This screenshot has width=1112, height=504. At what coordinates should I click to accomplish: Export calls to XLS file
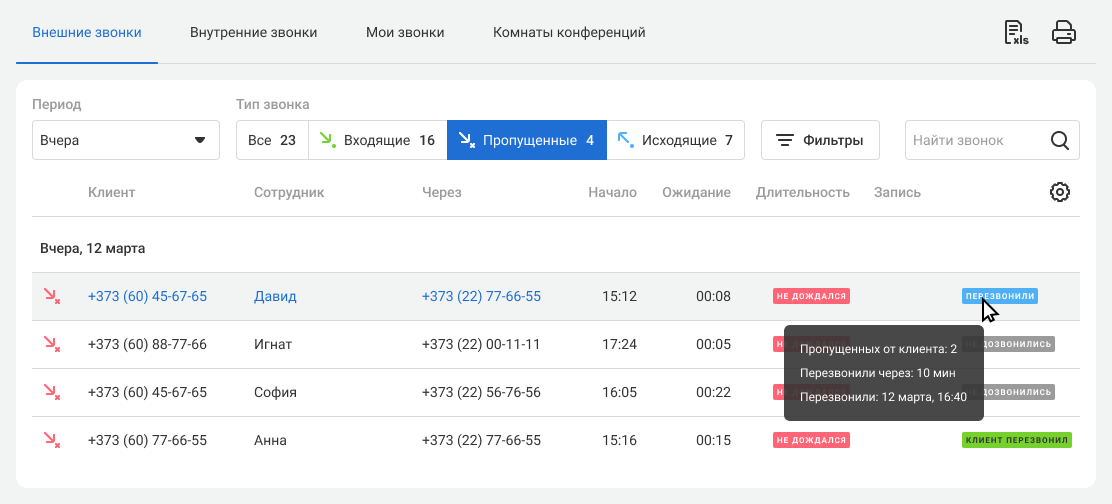(1016, 33)
